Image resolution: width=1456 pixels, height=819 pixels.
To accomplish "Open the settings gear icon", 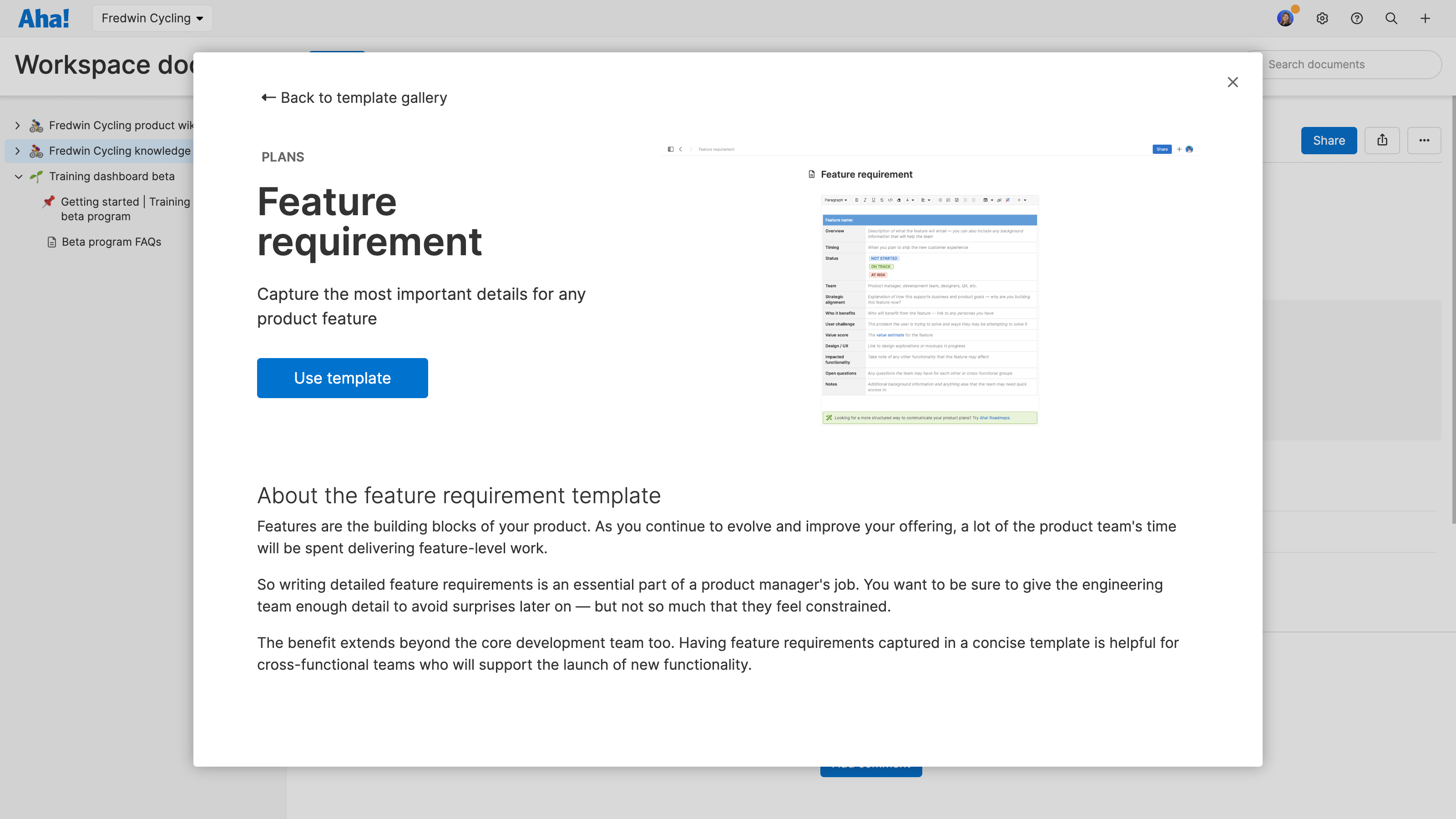I will pyautogui.click(x=1323, y=18).
